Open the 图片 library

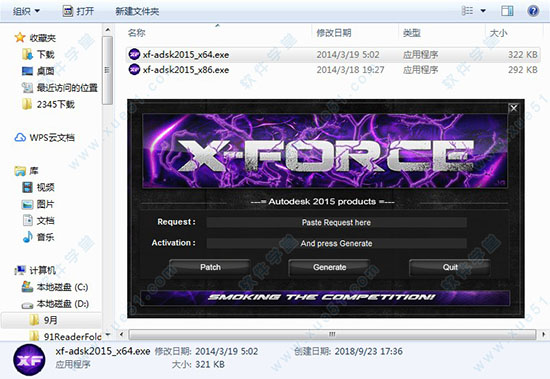tap(38, 204)
